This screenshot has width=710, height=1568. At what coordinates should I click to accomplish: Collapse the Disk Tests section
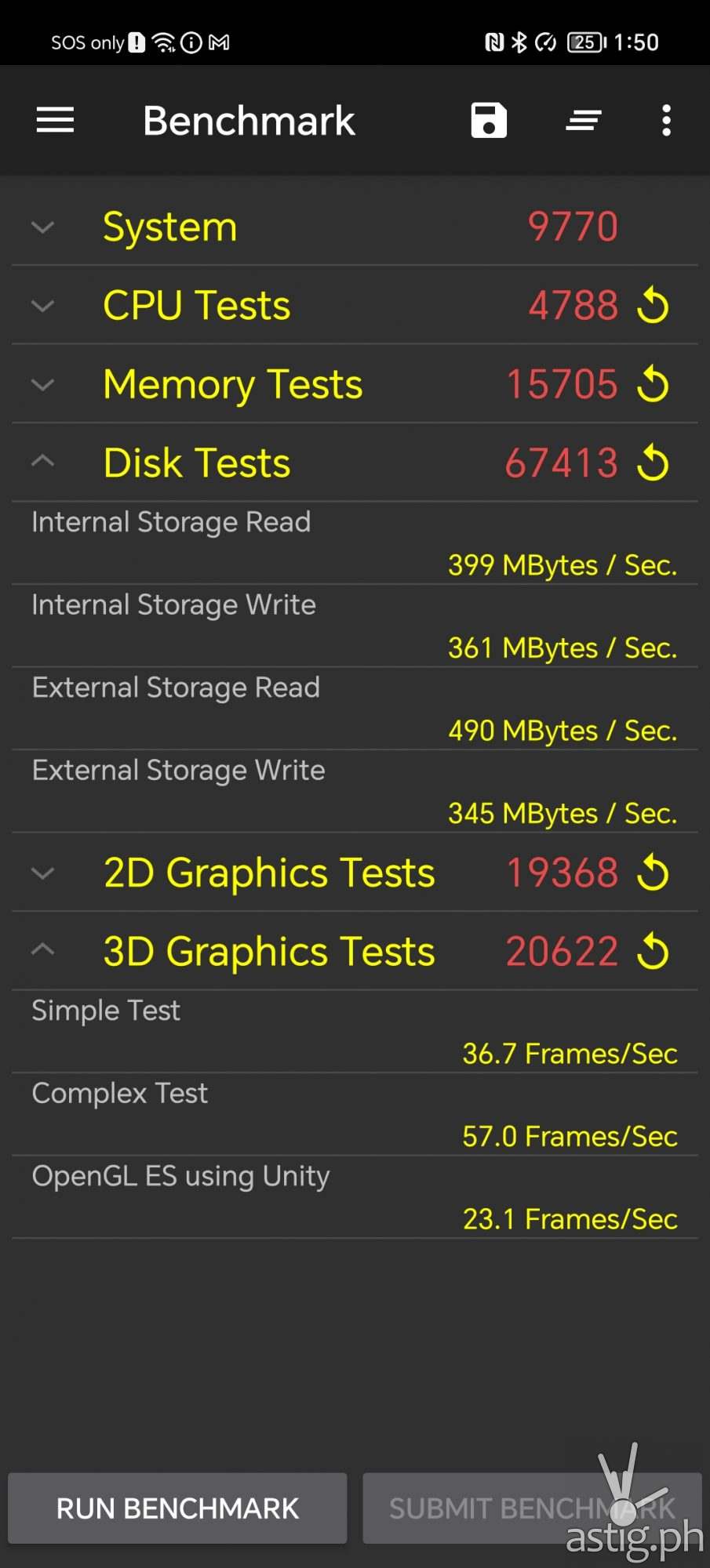pos(42,462)
